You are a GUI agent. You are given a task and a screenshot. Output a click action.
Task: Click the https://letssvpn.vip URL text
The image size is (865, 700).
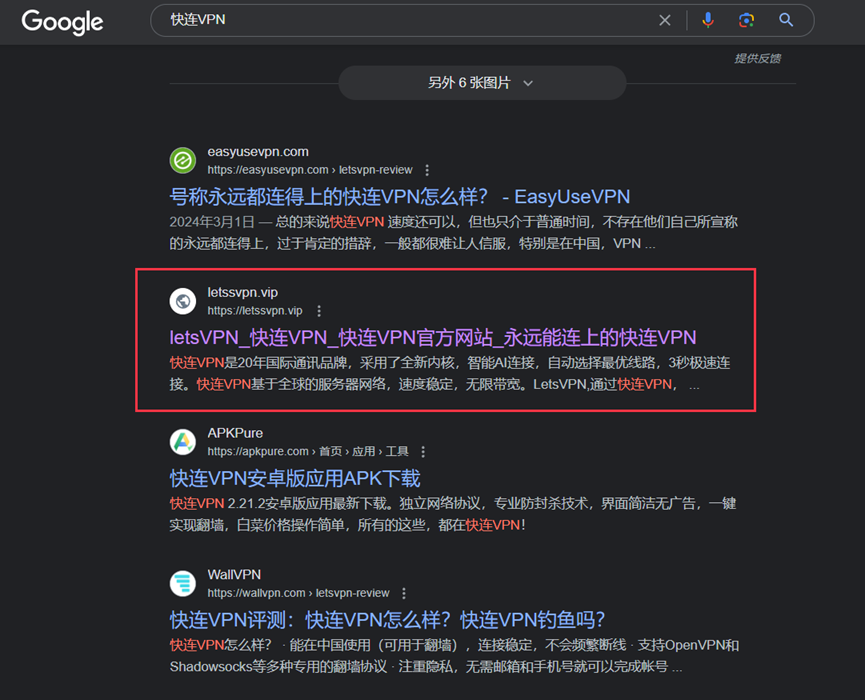(x=254, y=311)
